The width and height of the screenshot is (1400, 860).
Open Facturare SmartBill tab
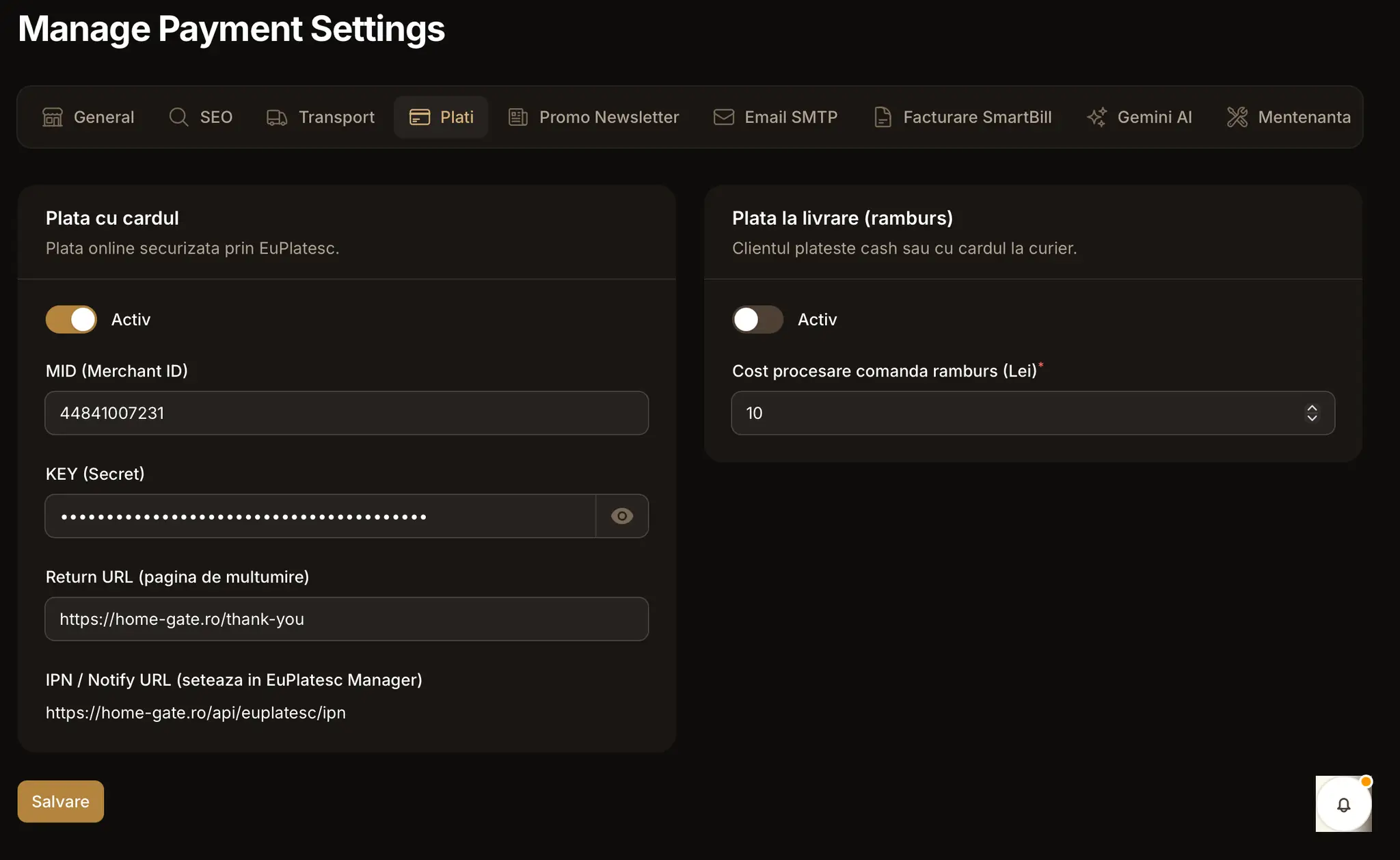962,118
